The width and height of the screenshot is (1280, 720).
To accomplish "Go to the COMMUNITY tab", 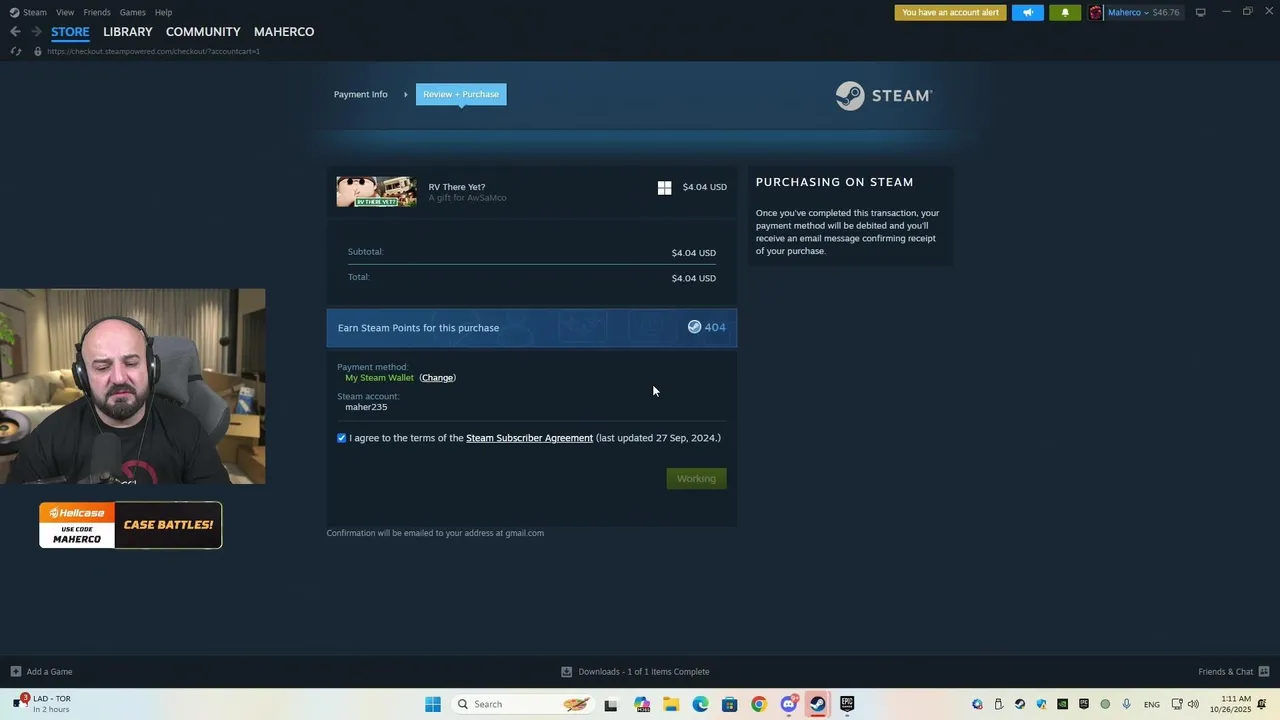I will pos(203,32).
